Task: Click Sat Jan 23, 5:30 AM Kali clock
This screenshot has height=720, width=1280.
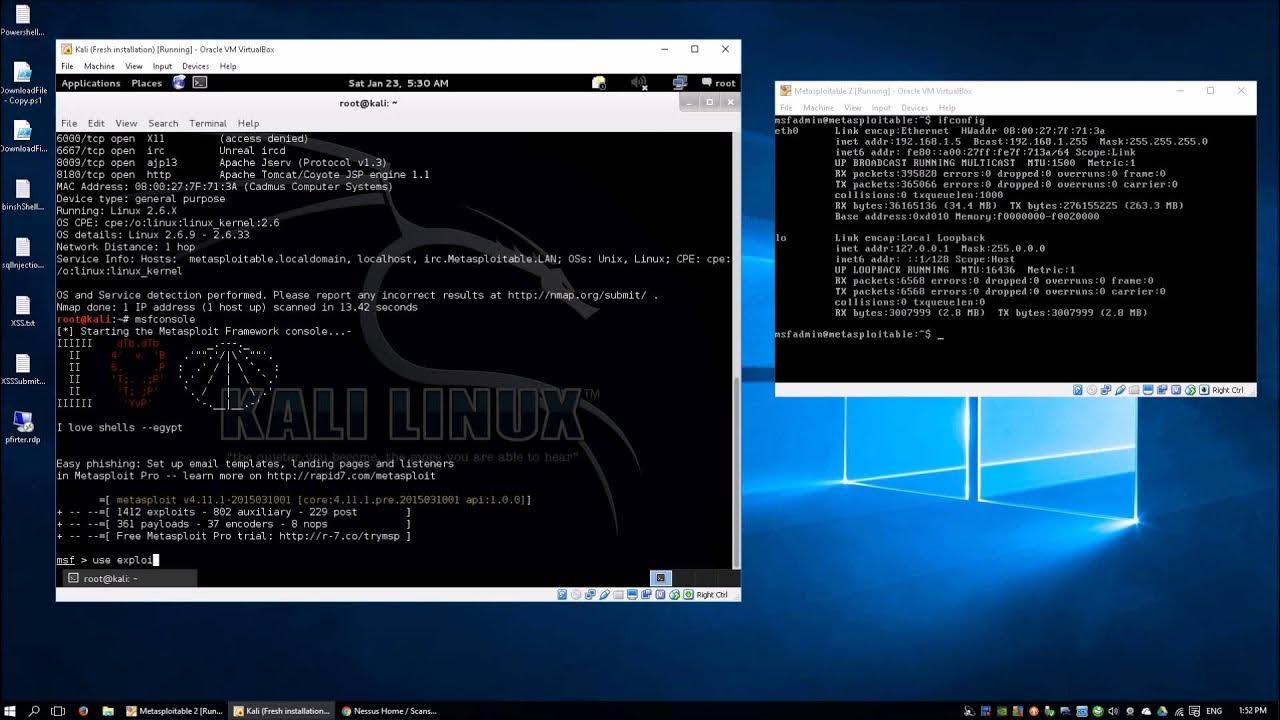Action: (398, 83)
